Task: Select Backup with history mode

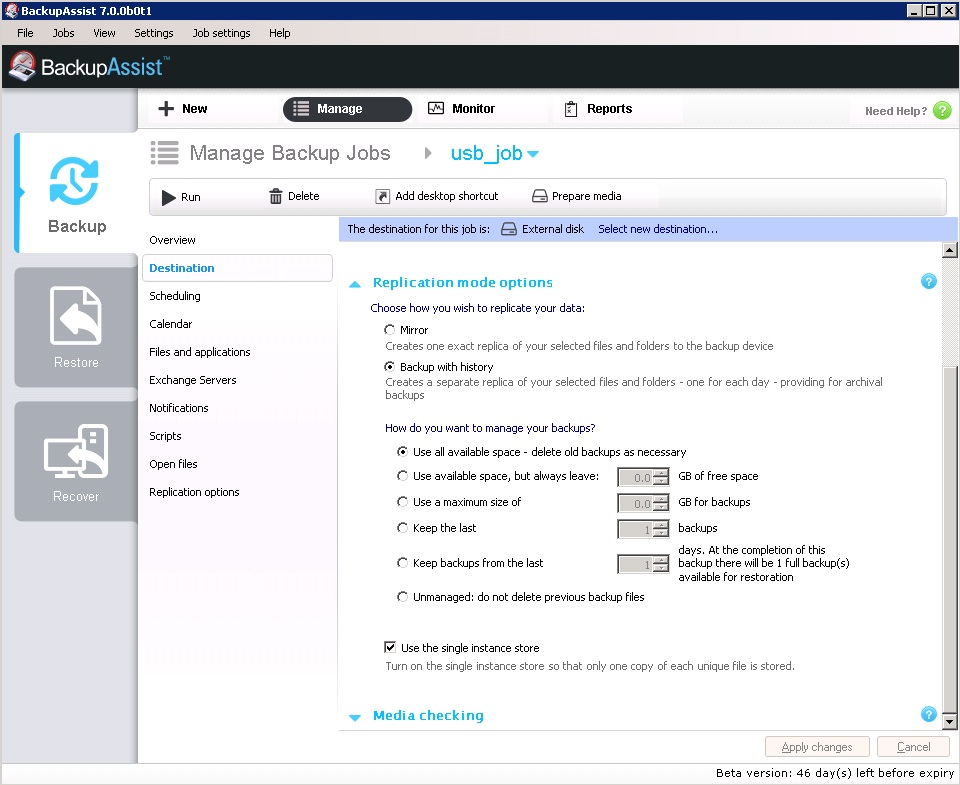Action: click(x=389, y=366)
